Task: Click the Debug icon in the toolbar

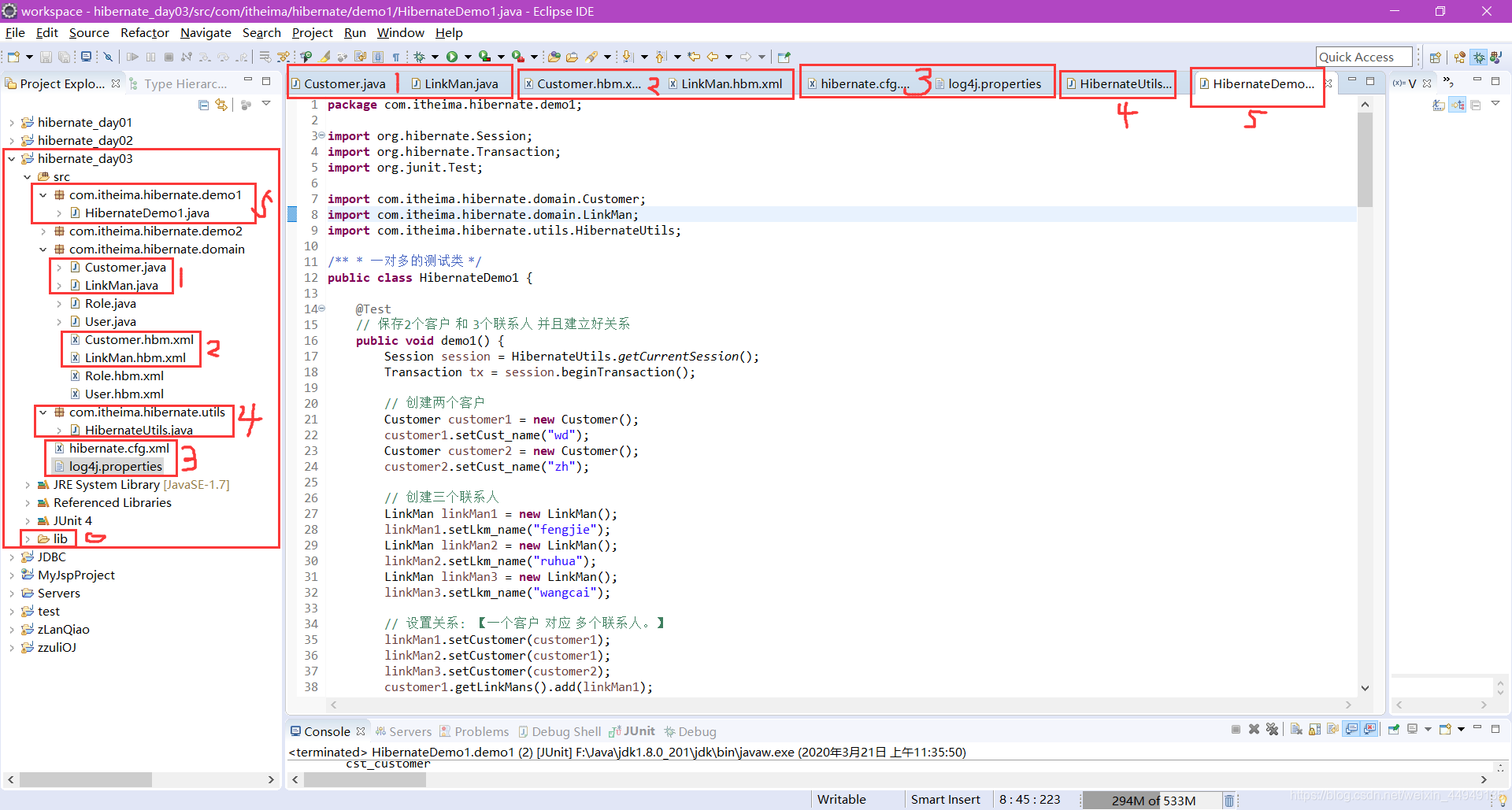Action: [420, 57]
